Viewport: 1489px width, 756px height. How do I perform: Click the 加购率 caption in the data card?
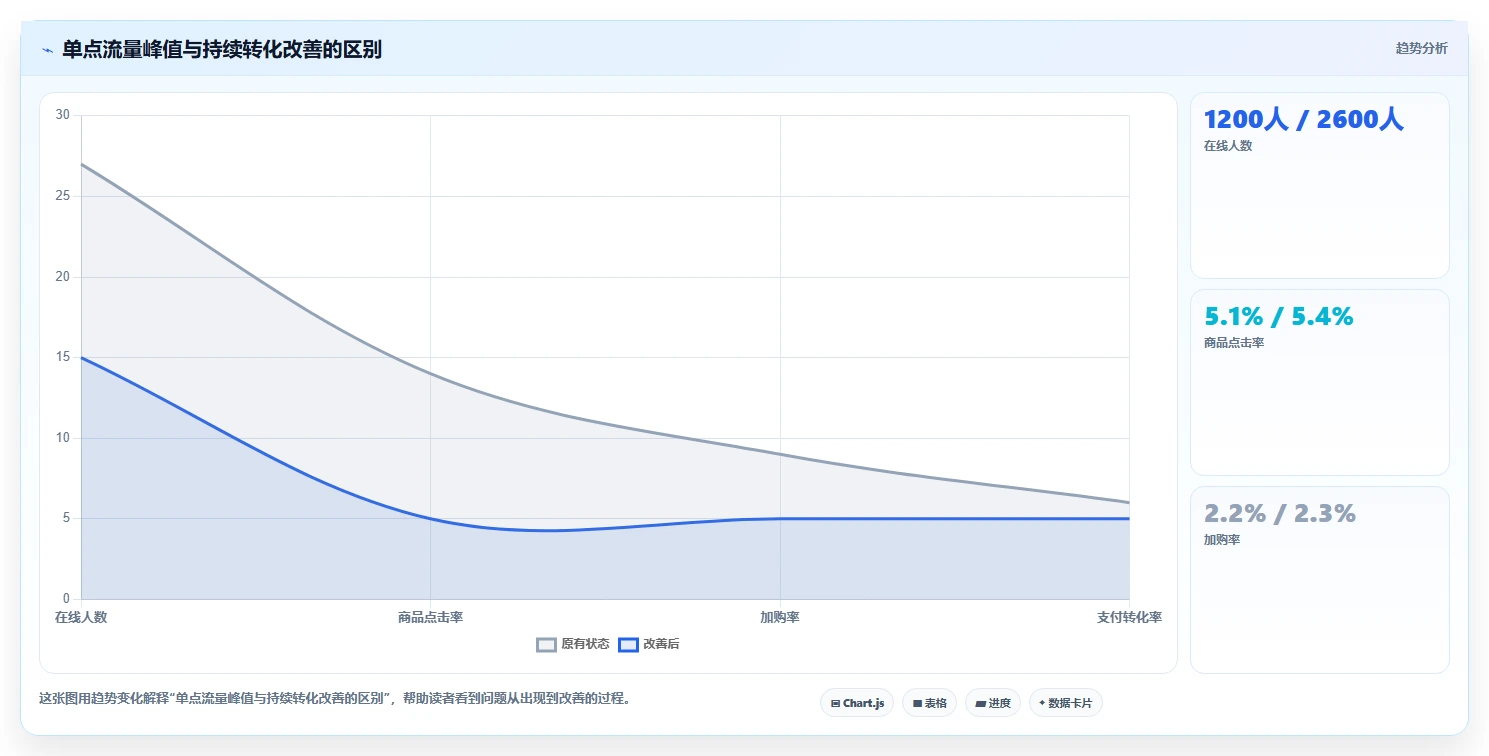(1222, 539)
